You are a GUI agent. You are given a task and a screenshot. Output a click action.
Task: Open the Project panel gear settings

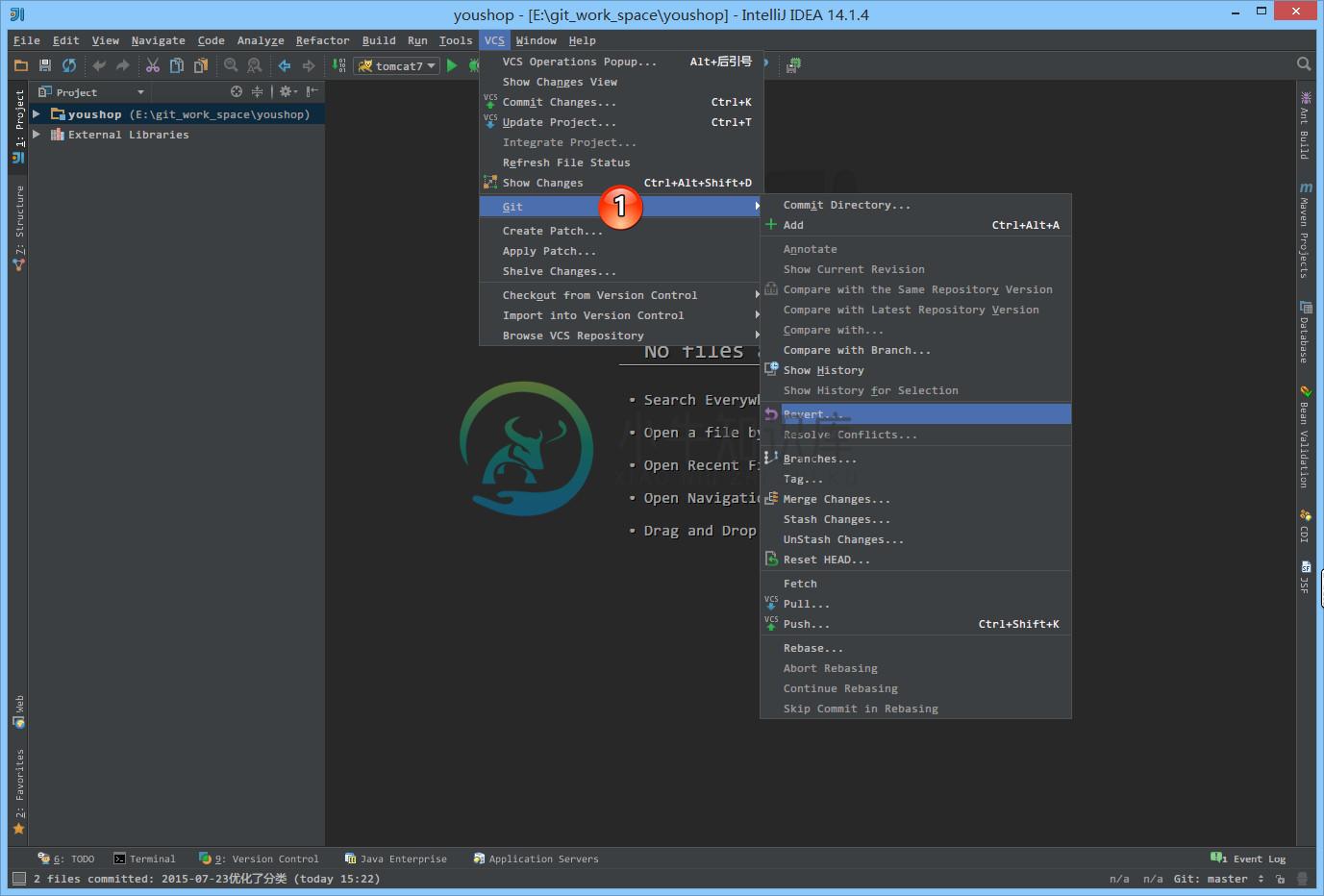(x=287, y=91)
